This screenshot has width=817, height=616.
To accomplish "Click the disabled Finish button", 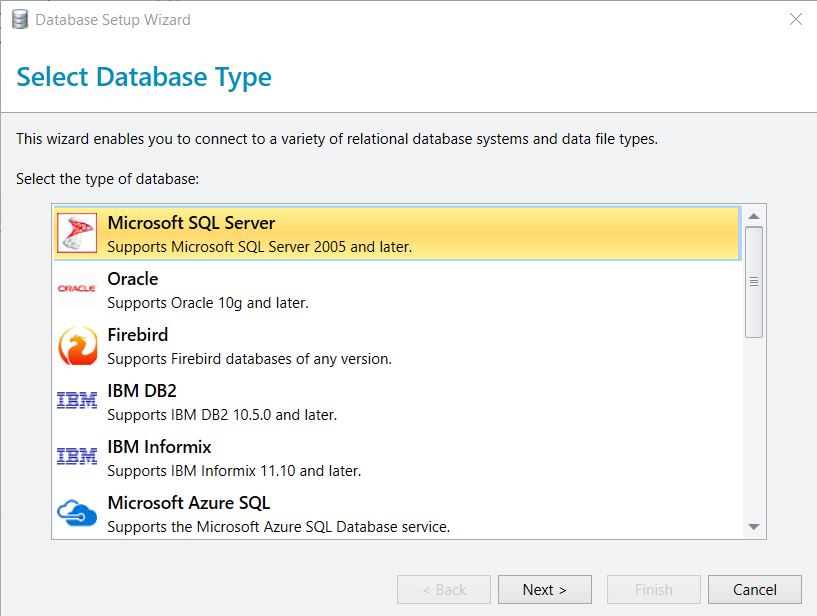I will coord(653,589).
